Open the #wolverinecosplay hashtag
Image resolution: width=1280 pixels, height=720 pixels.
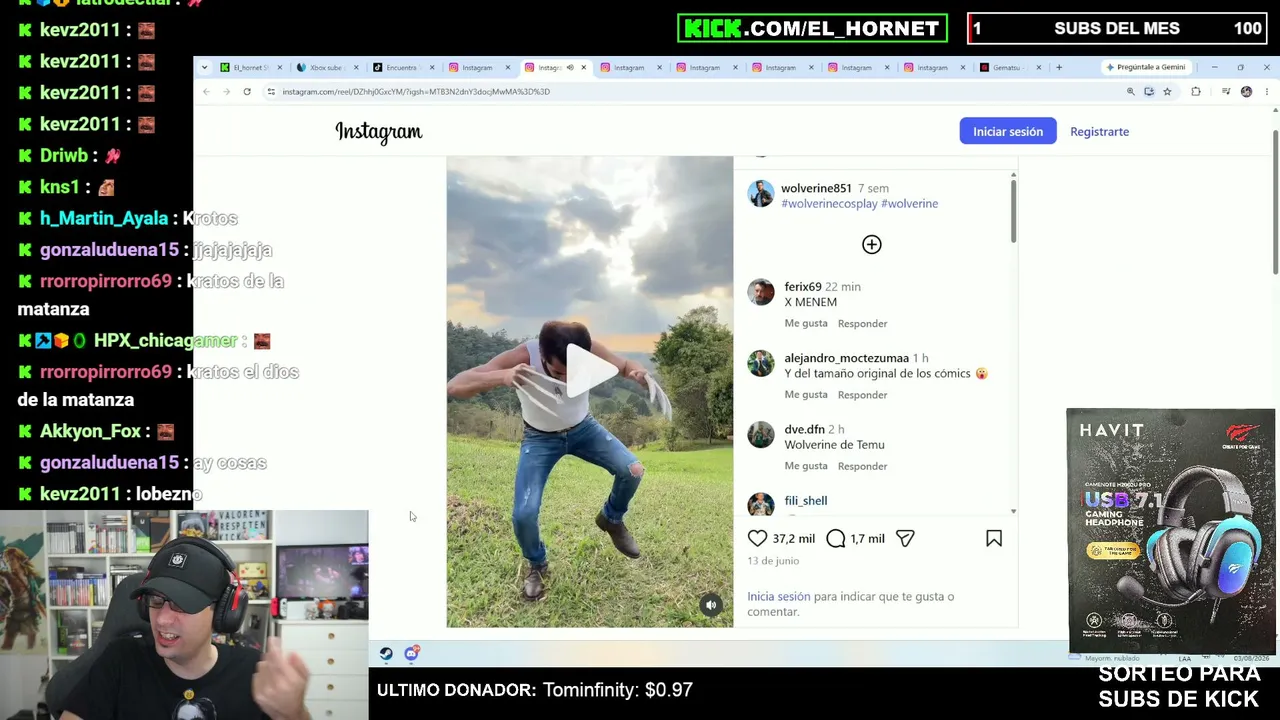pyautogui.click(x=829, y=203)
